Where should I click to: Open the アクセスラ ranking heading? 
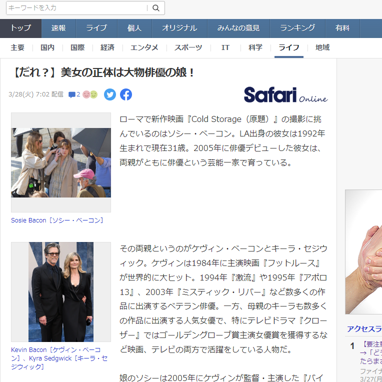364,329
